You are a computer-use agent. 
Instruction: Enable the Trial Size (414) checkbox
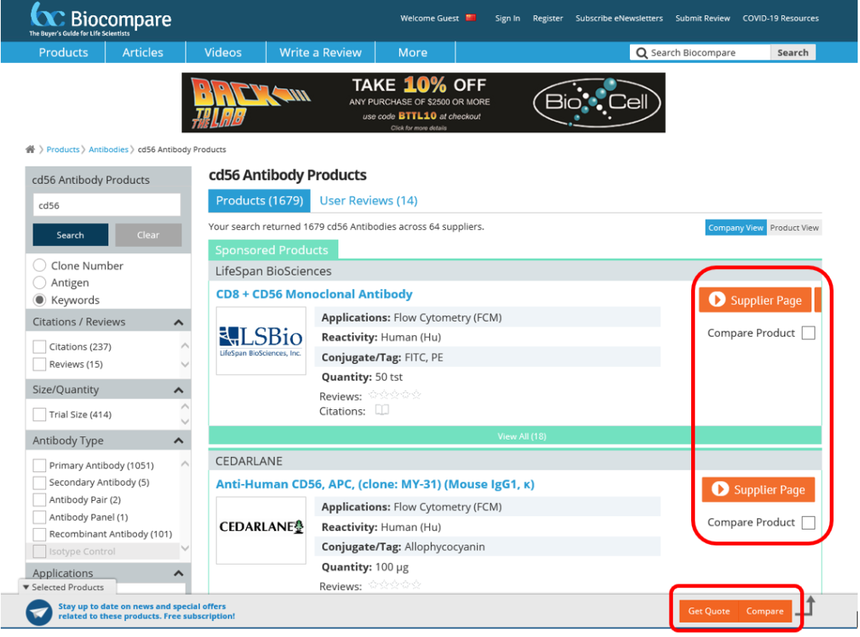tap(40, 414)
